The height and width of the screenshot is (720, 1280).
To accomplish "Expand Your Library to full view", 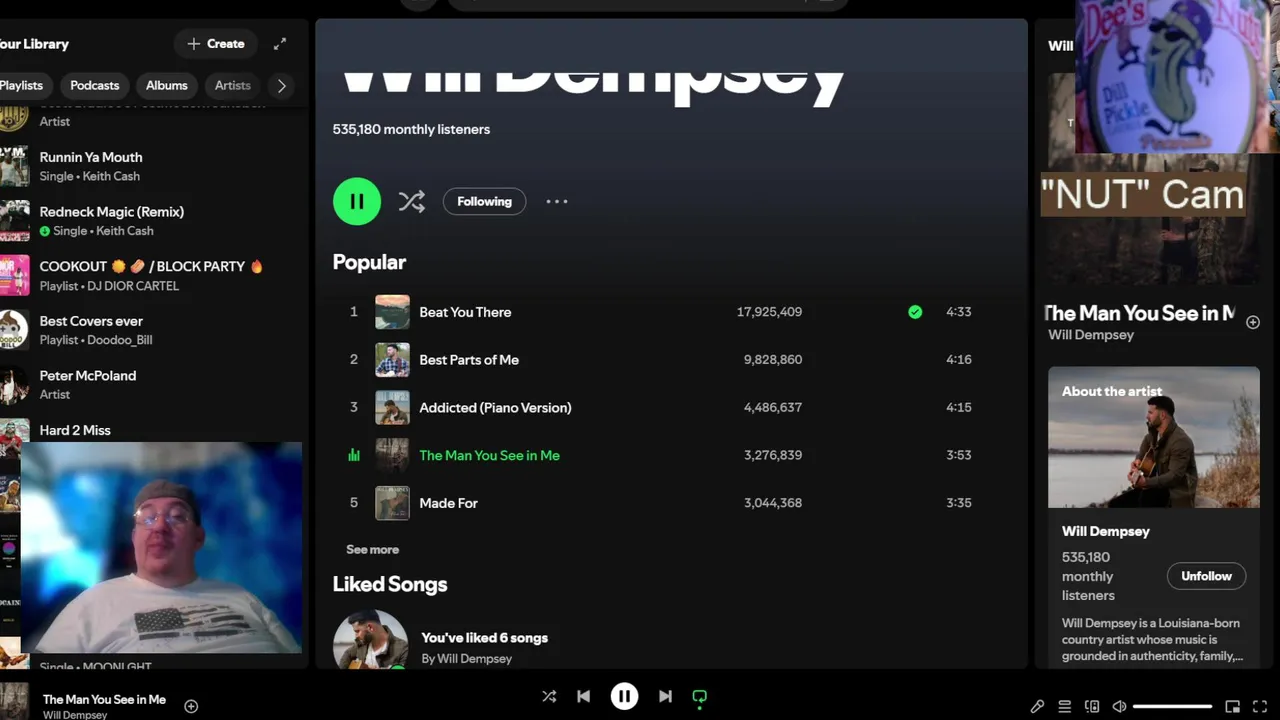I will tap(280, 44).
